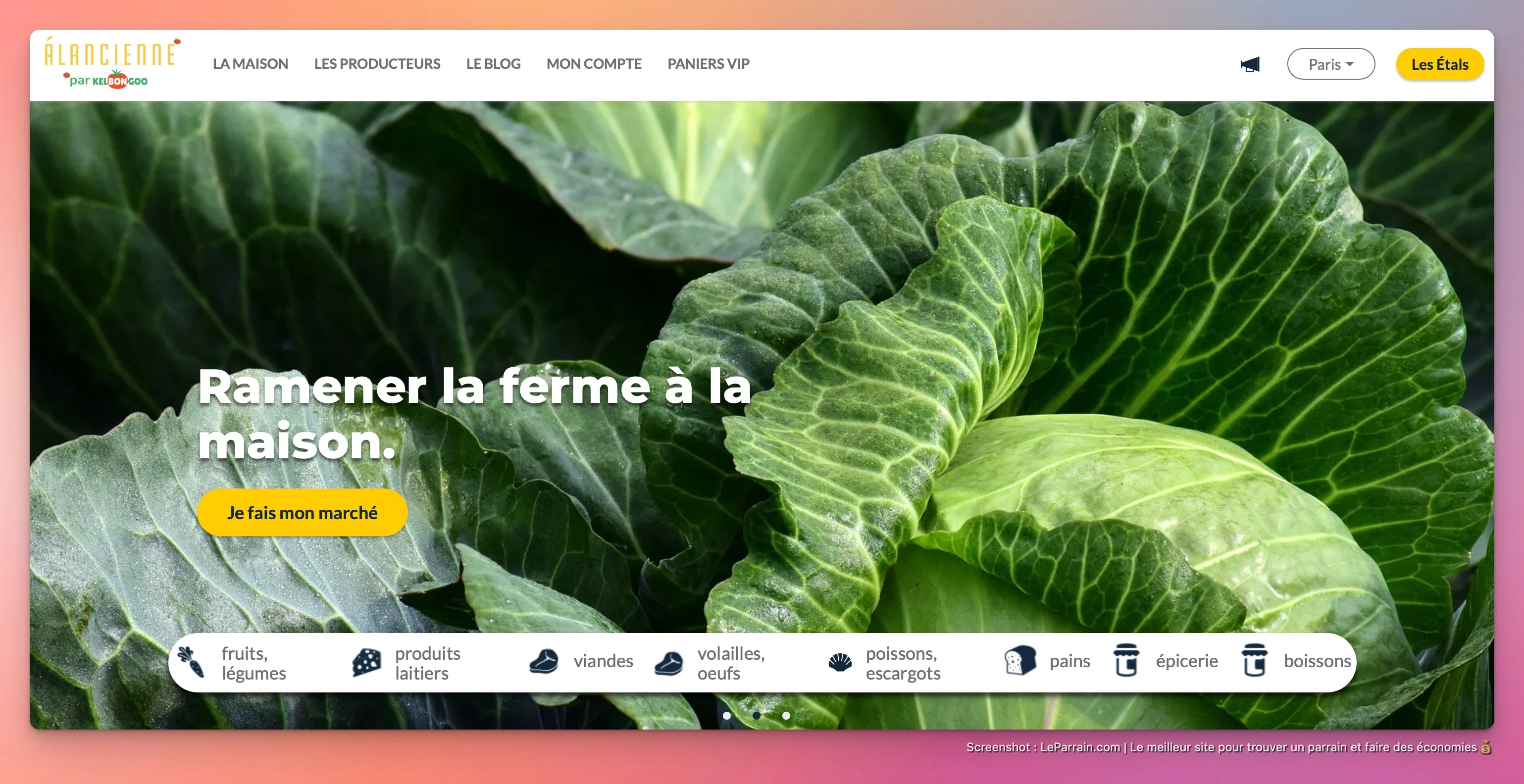This screenshot has width=1524, height=784.
Task: Click the jar icon beside épicerie
Action: point(1126,660)
